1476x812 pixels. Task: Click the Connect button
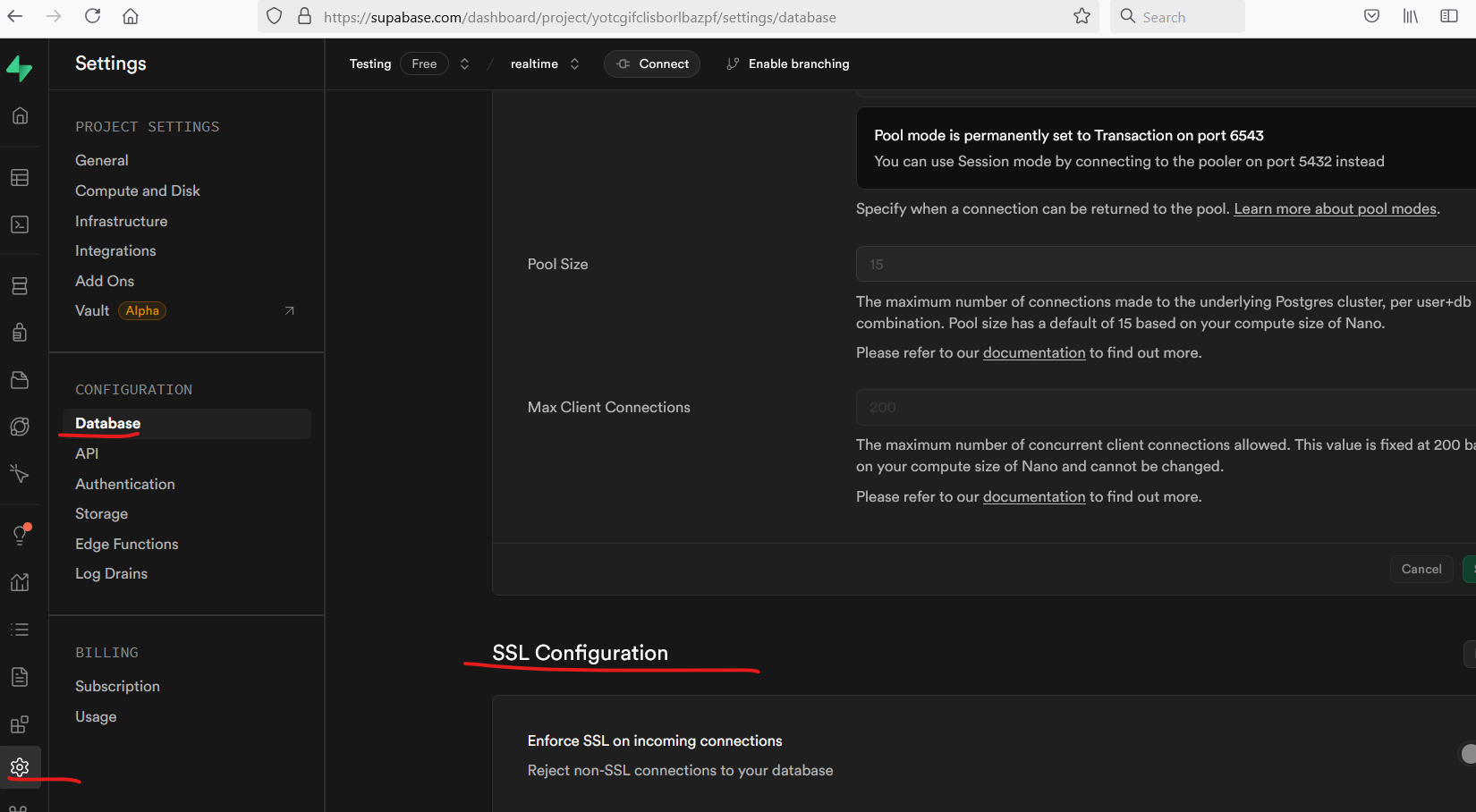(x=652, y=63)
